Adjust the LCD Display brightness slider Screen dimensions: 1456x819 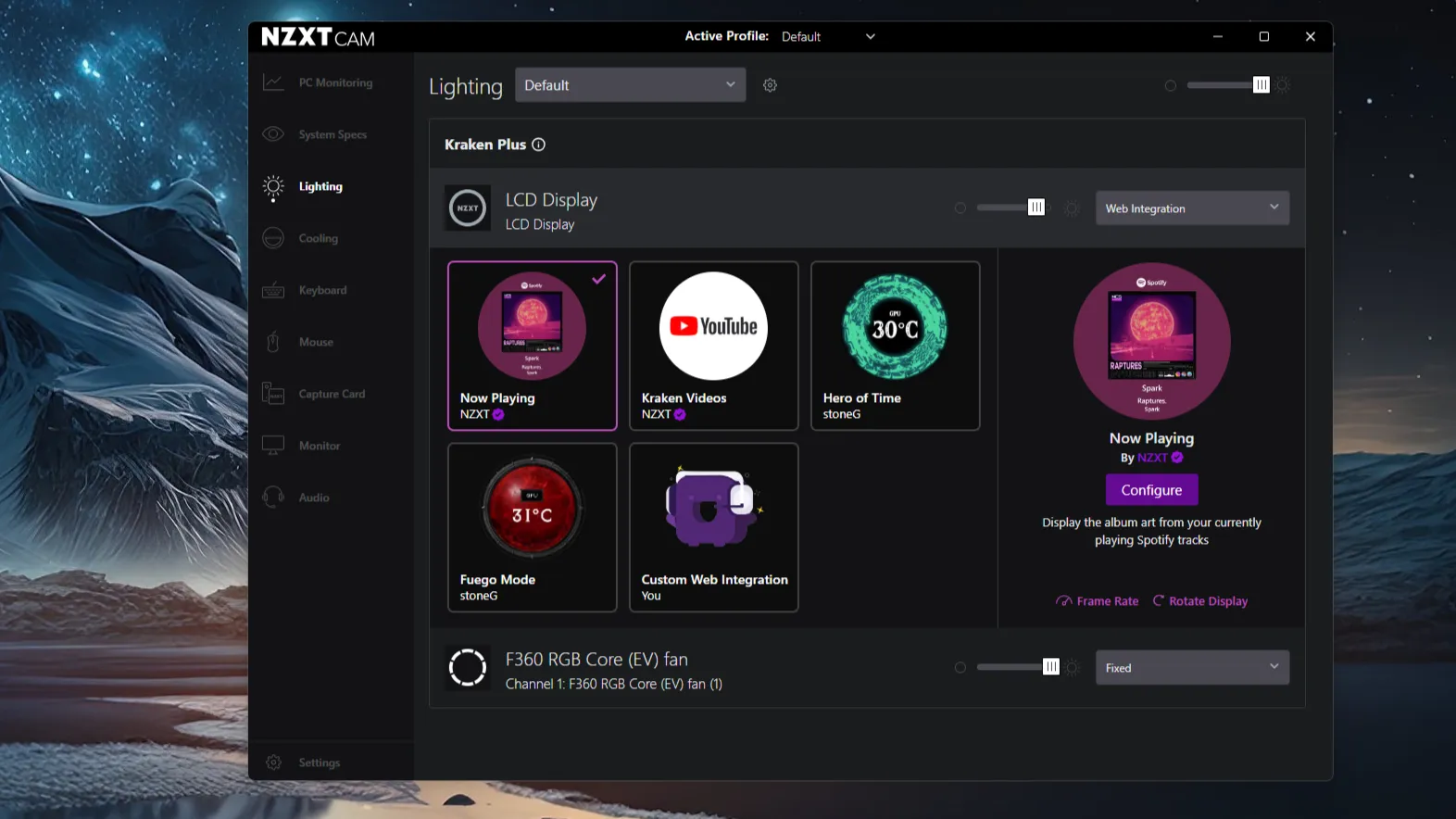(1011, 208)
